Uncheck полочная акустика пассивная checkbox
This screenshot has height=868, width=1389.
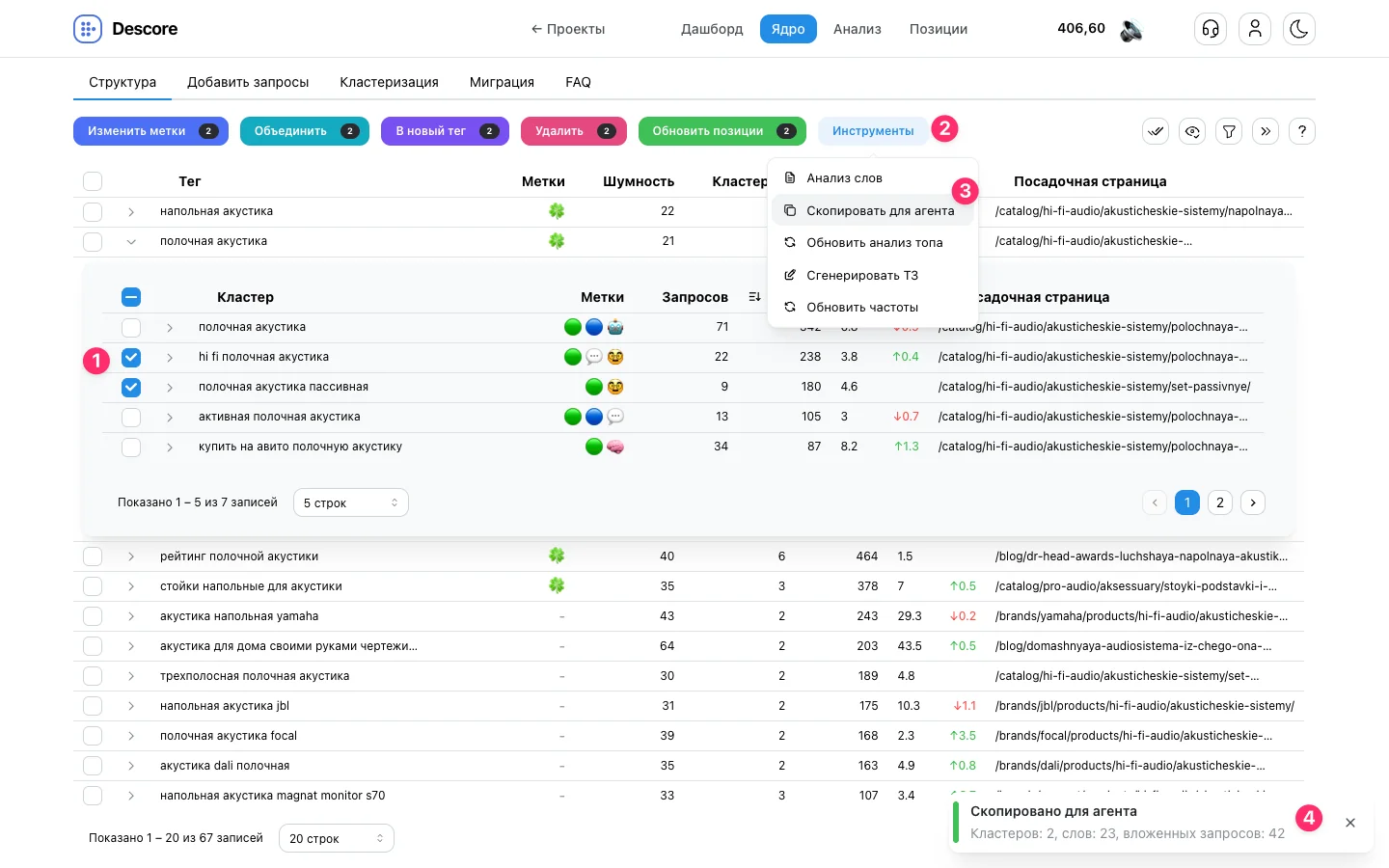pyautogui.click(x=131, y=388)
